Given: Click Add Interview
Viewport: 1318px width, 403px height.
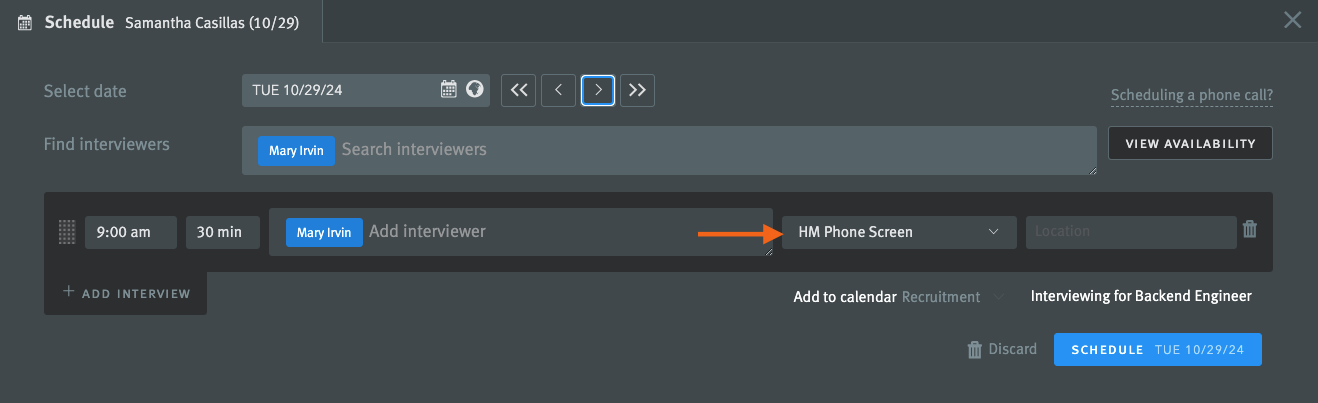Looking at the screenshot, I should point(126,293).
